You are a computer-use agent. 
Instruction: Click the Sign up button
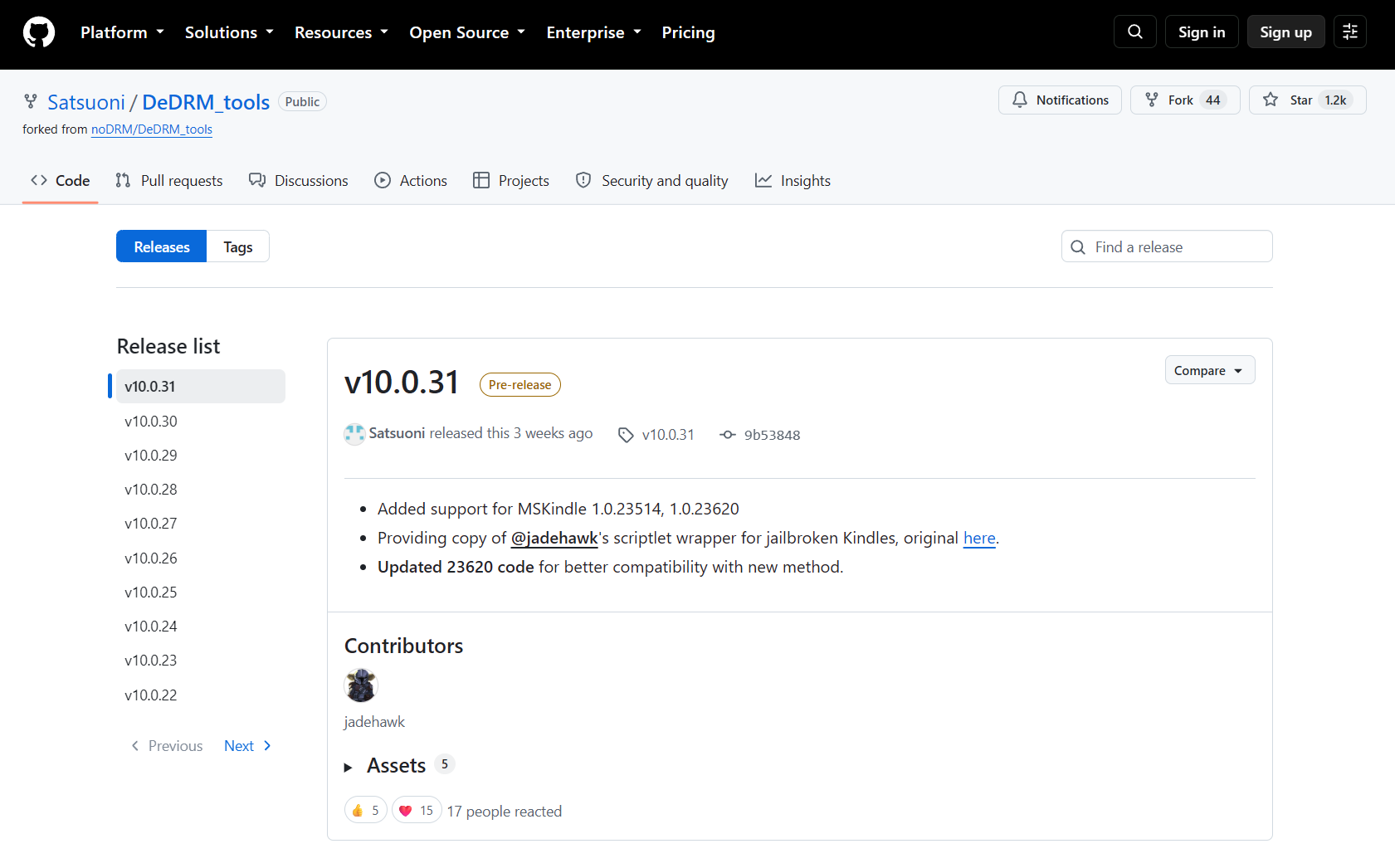point(1286,32)
